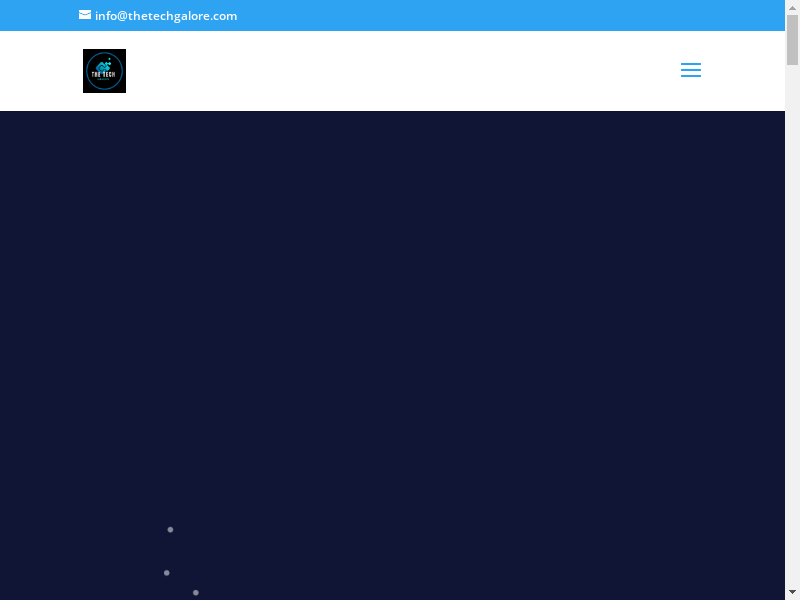This screenshot has height=600, width=800.
Task: Click the scrollbar up arrow
Action: (x=792, y=7)
